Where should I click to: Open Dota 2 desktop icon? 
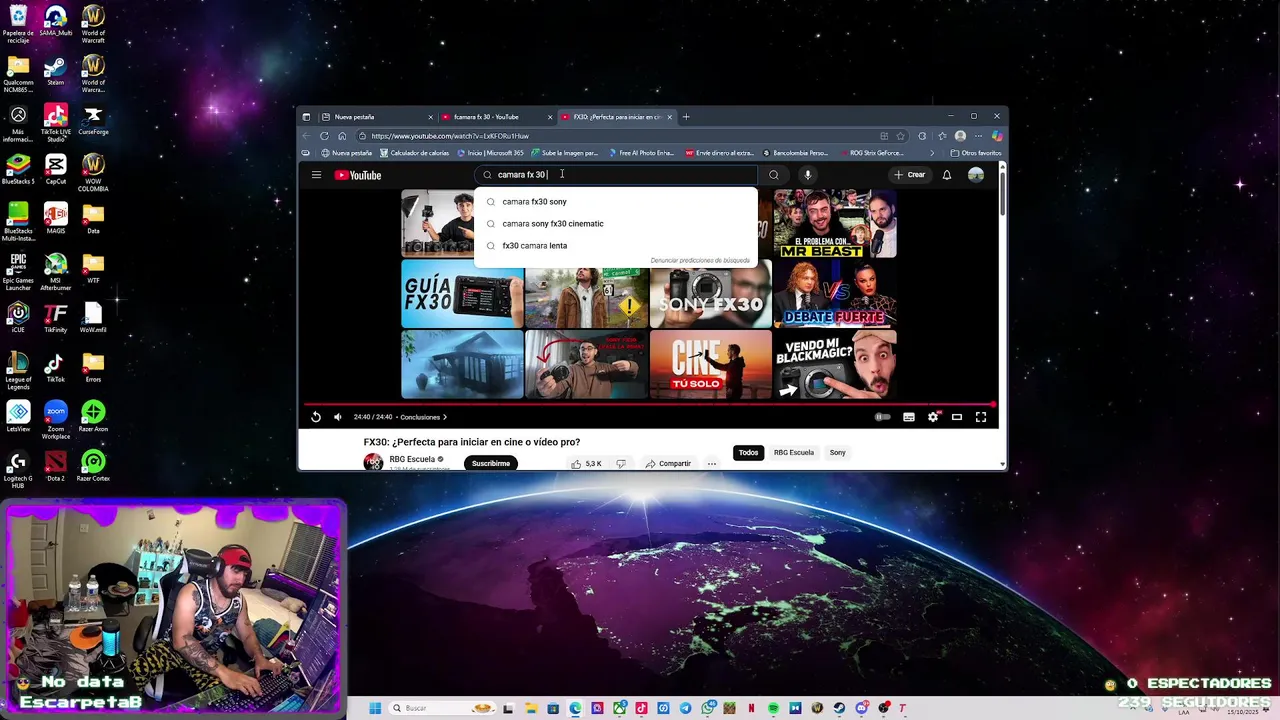[x=55, y=466]
